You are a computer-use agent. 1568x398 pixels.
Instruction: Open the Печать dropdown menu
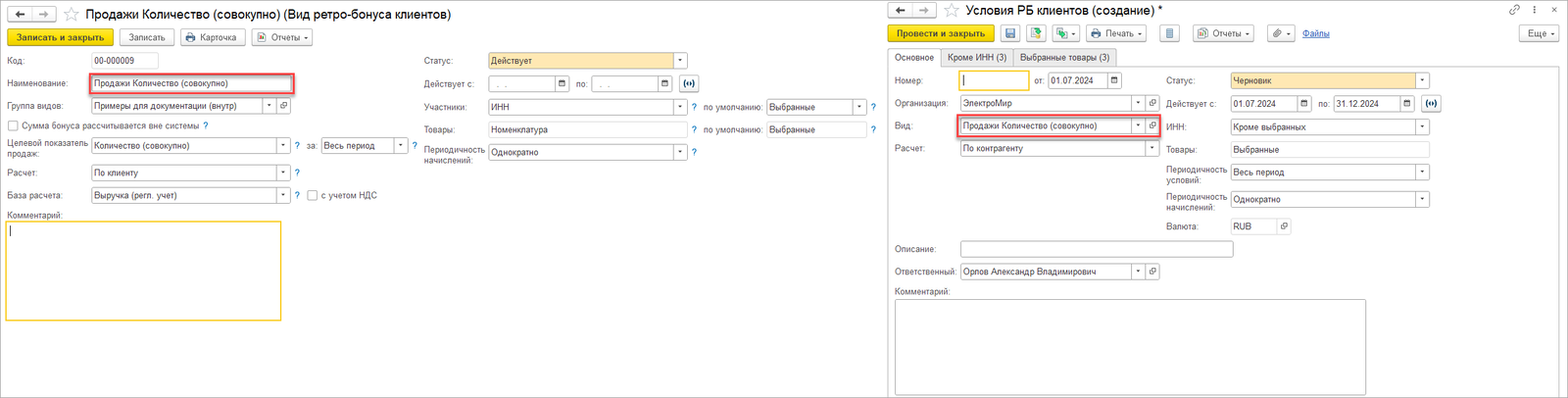[1116, 33]
